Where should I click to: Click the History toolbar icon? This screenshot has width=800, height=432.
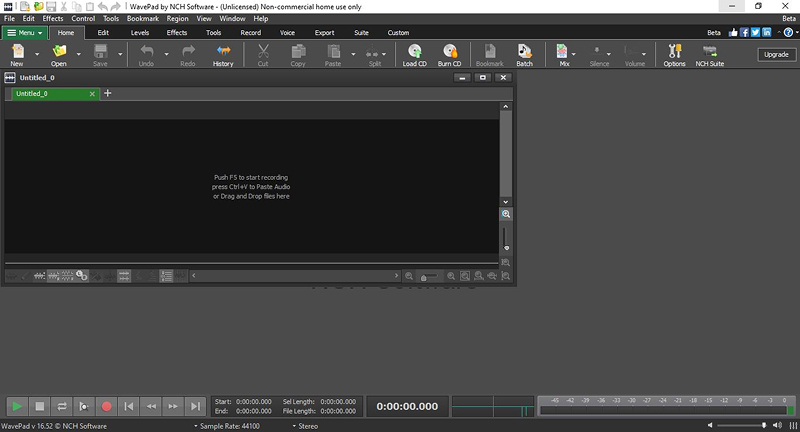coord(223,55)
